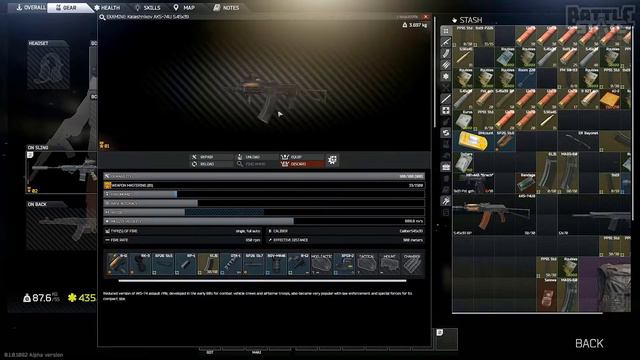The image size is (640, 360).
Task: Click the red DISCARD button
Action: [302, 164]
